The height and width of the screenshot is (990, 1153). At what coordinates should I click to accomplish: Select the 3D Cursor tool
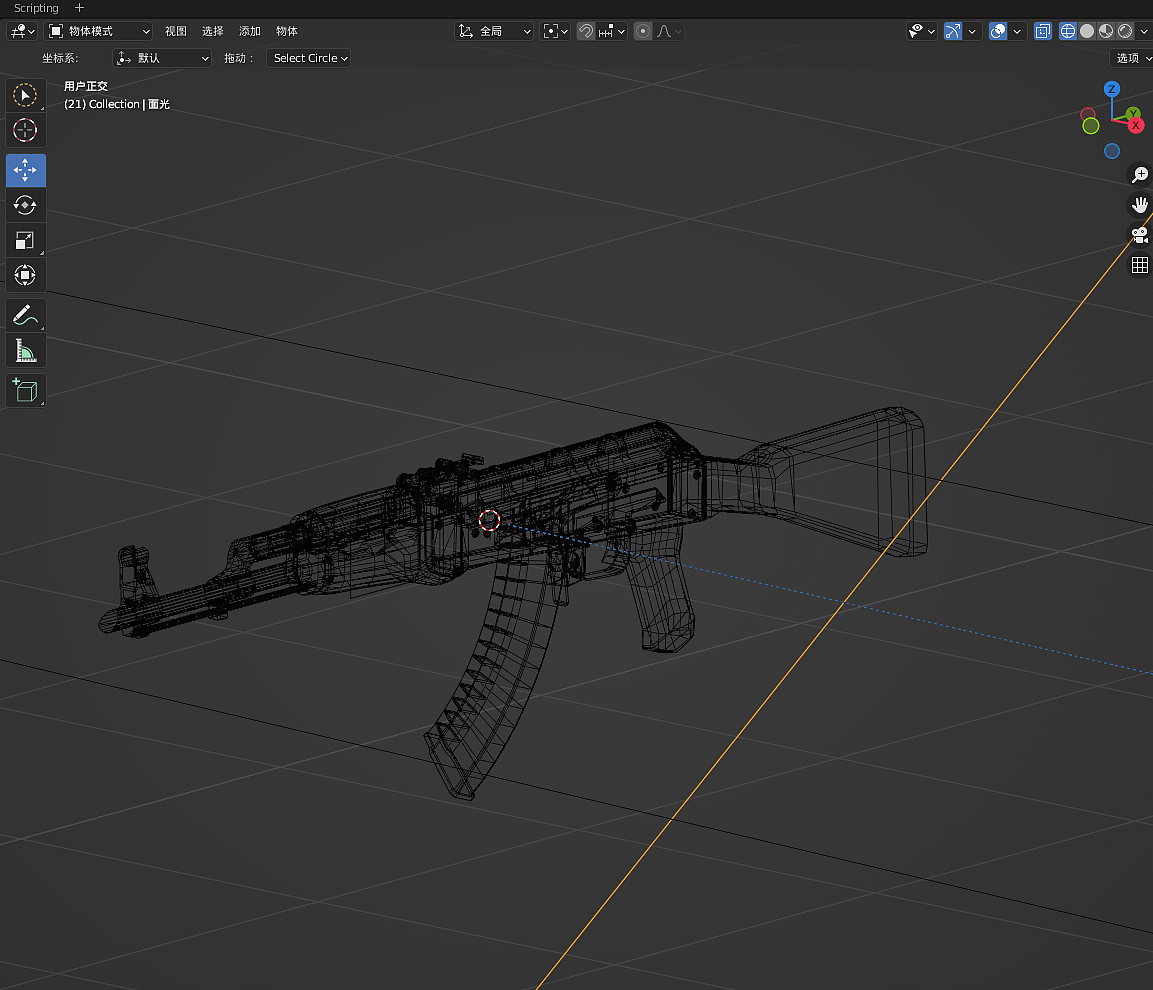tap(25, 130)
